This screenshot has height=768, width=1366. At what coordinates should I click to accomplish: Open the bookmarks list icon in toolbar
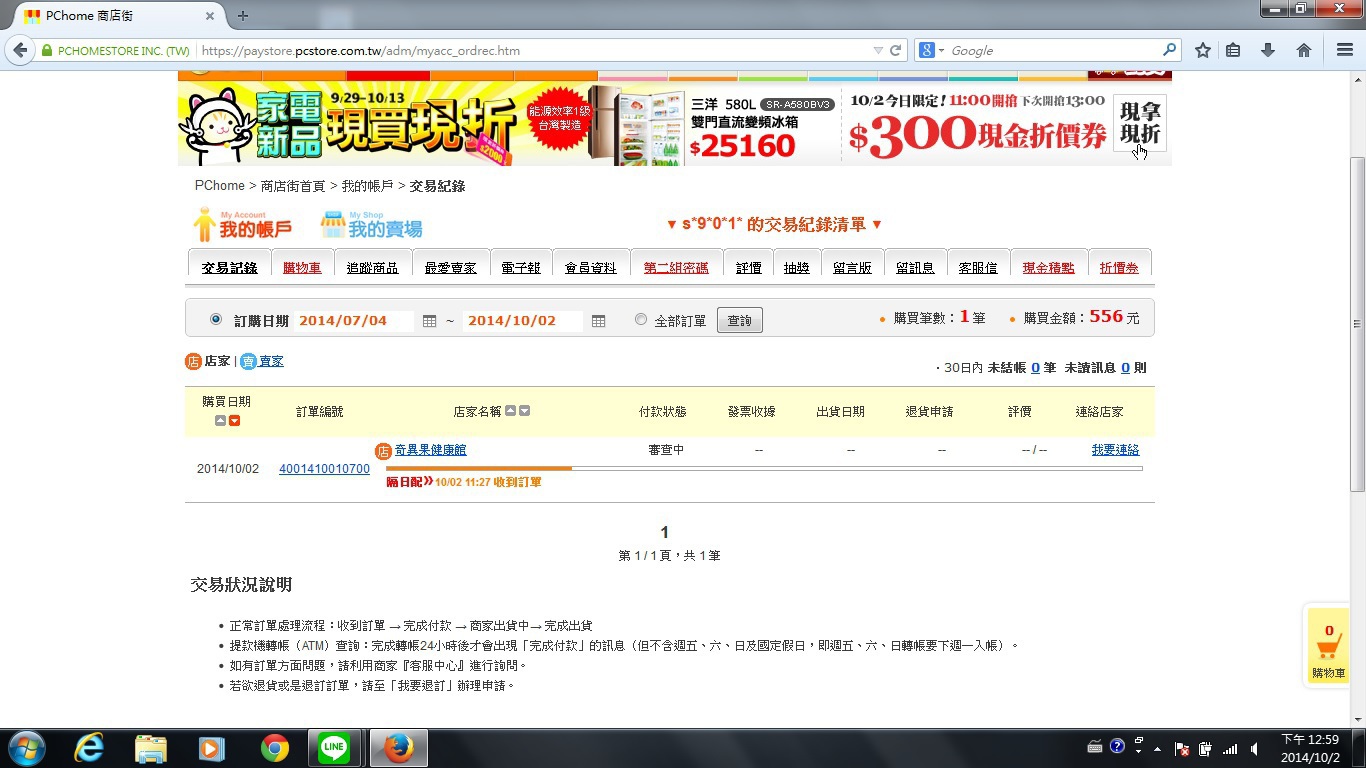[1233, 50]
